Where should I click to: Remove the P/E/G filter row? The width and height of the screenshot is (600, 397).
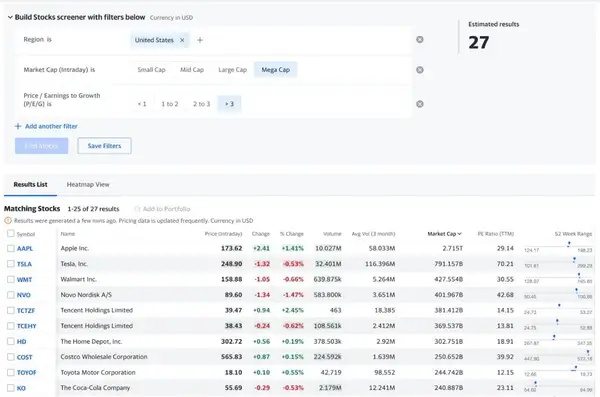coord(420,104)
